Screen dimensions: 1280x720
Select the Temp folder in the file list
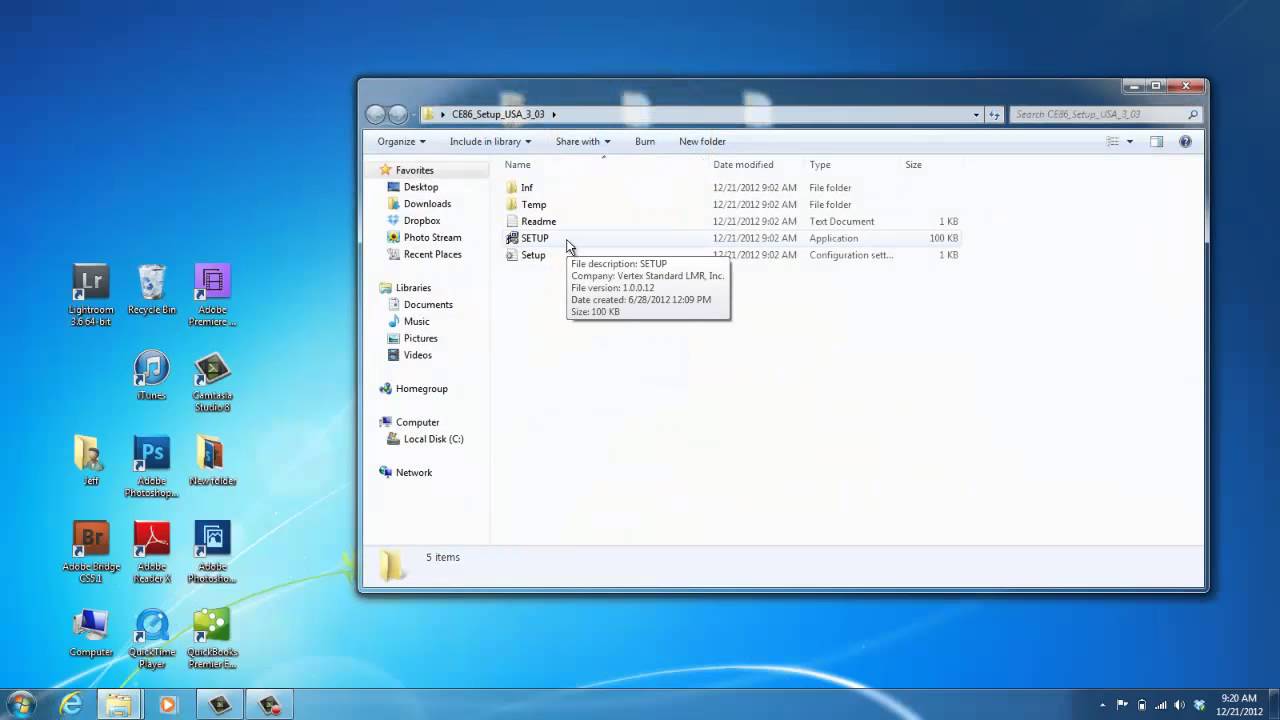coord(732,205)
